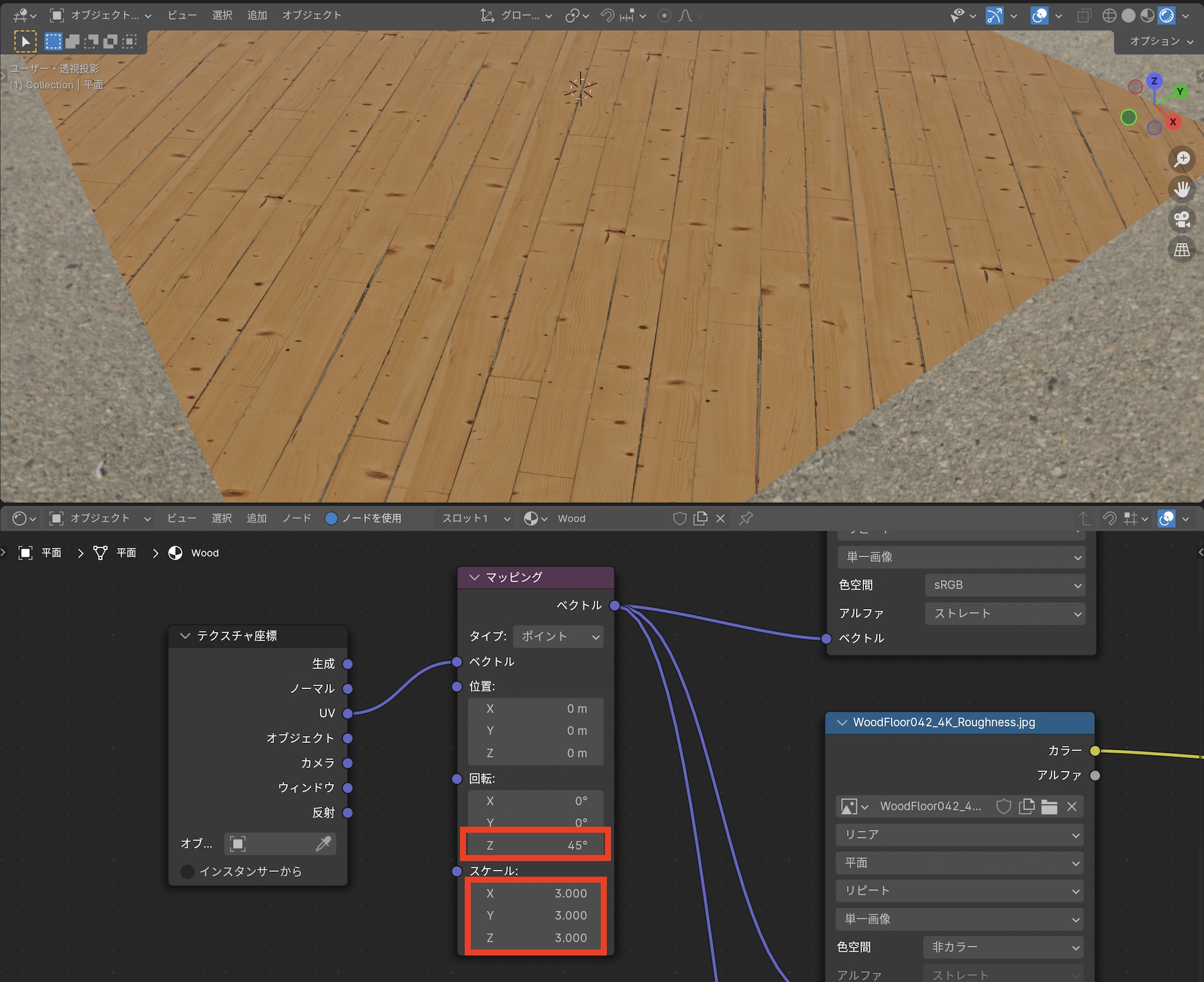
Task: Click the eyedropper in Texture Coordinate node
Action: (324, 844)
